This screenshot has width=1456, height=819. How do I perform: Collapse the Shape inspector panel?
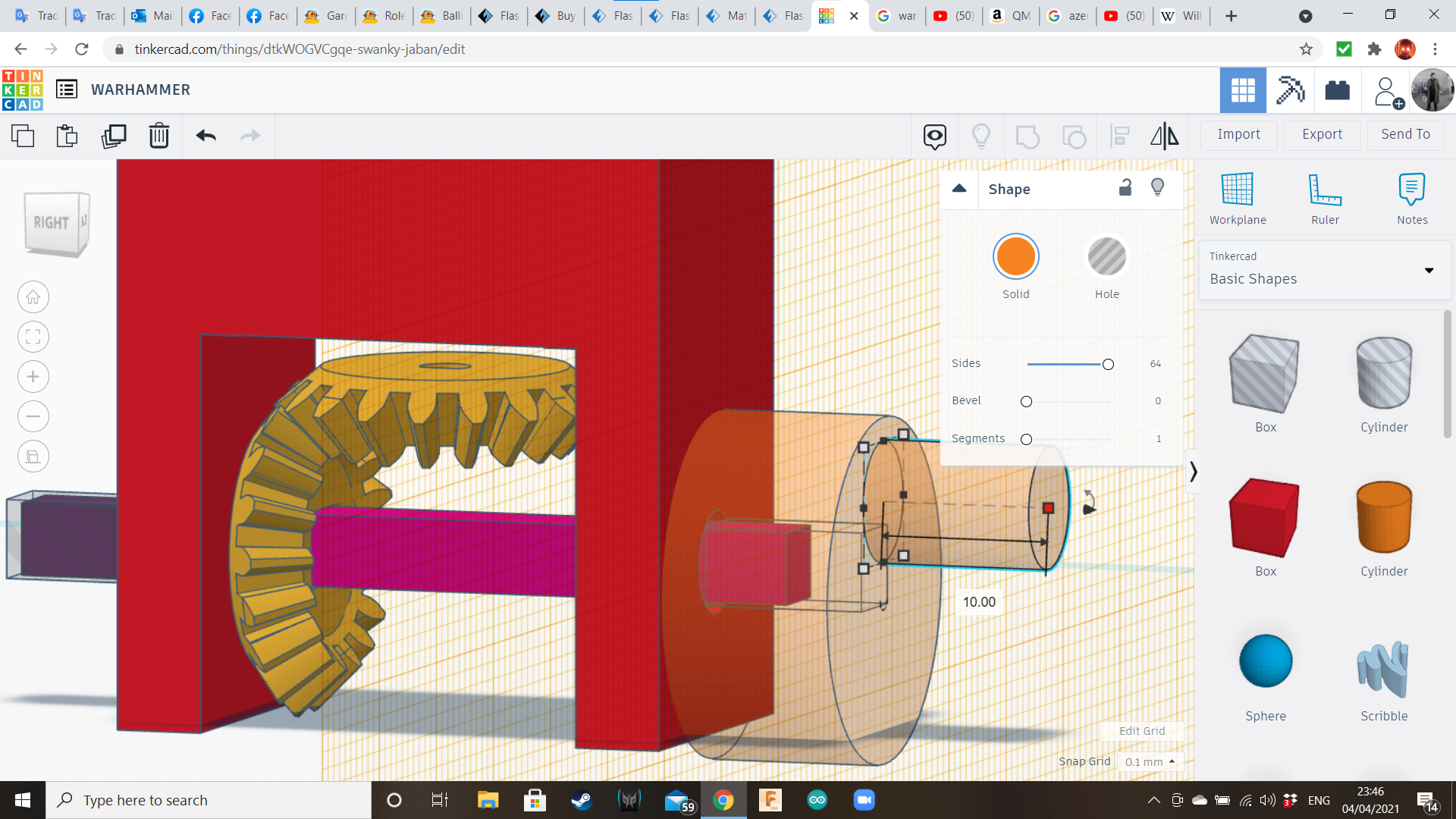point(959,189)
